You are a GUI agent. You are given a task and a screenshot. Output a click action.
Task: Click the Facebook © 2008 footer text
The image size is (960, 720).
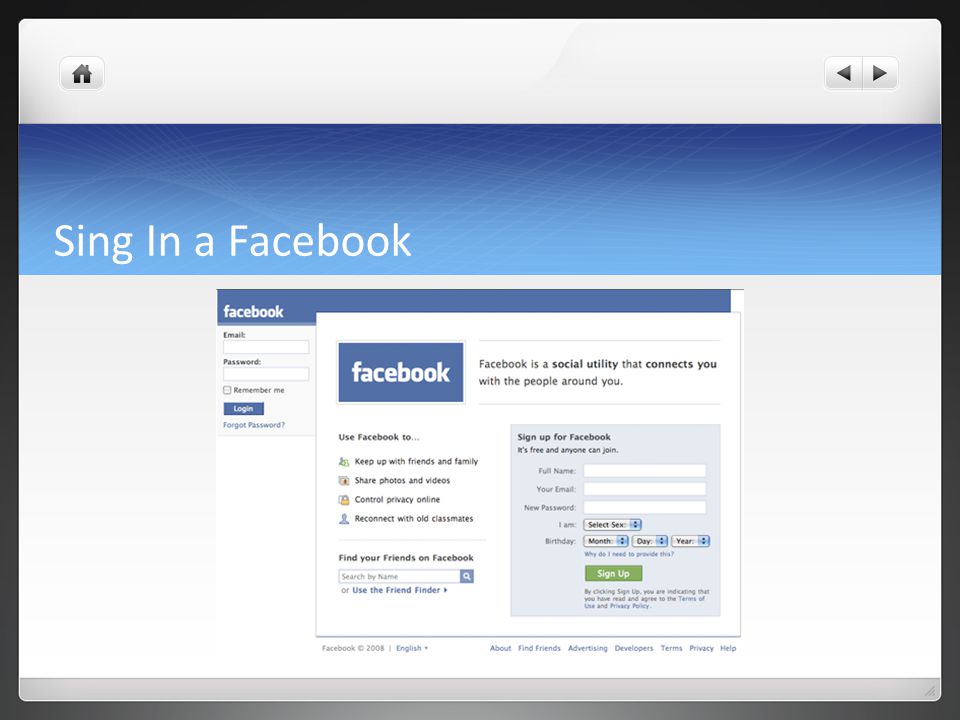353,648
